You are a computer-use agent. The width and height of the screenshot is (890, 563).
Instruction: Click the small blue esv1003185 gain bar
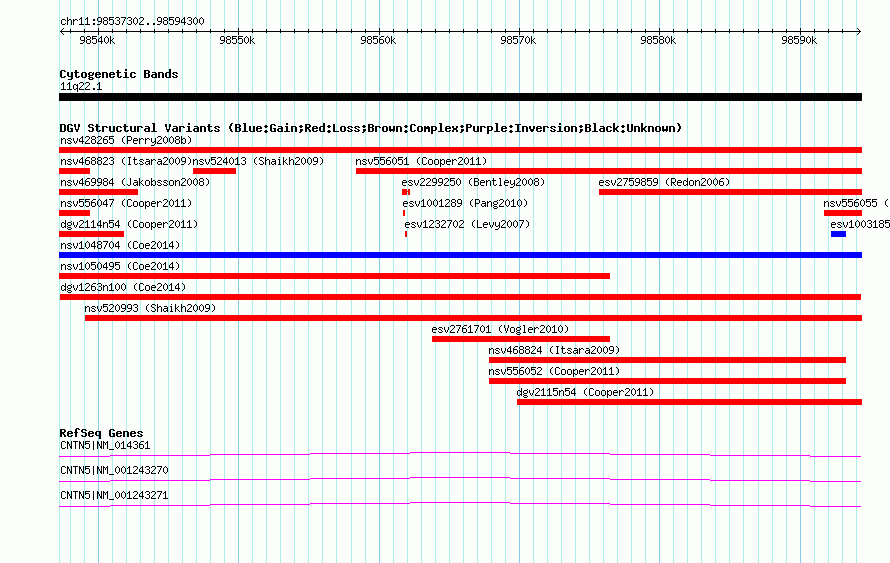(x=838, y=234)
